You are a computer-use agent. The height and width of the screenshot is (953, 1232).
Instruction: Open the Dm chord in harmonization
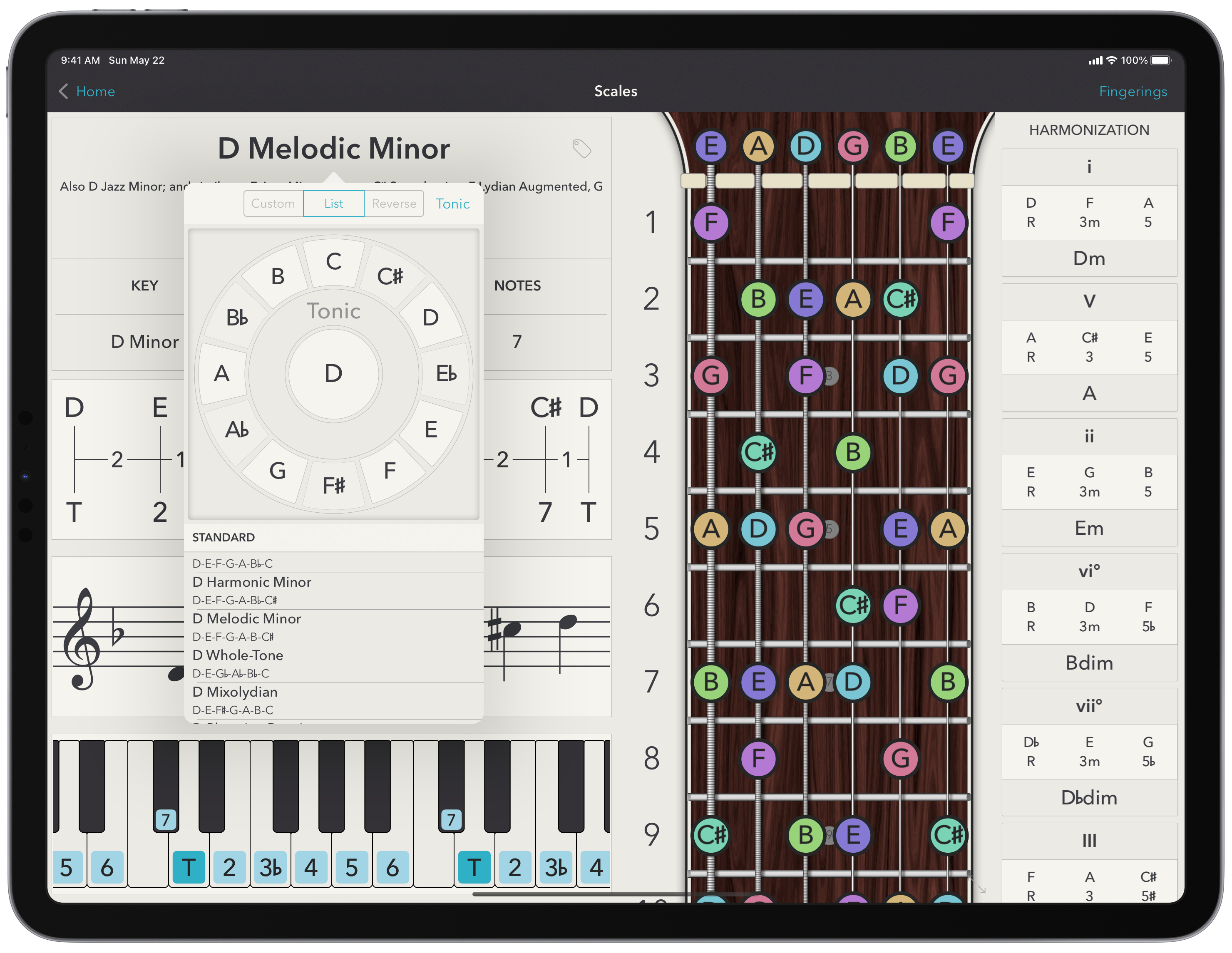1089,258
